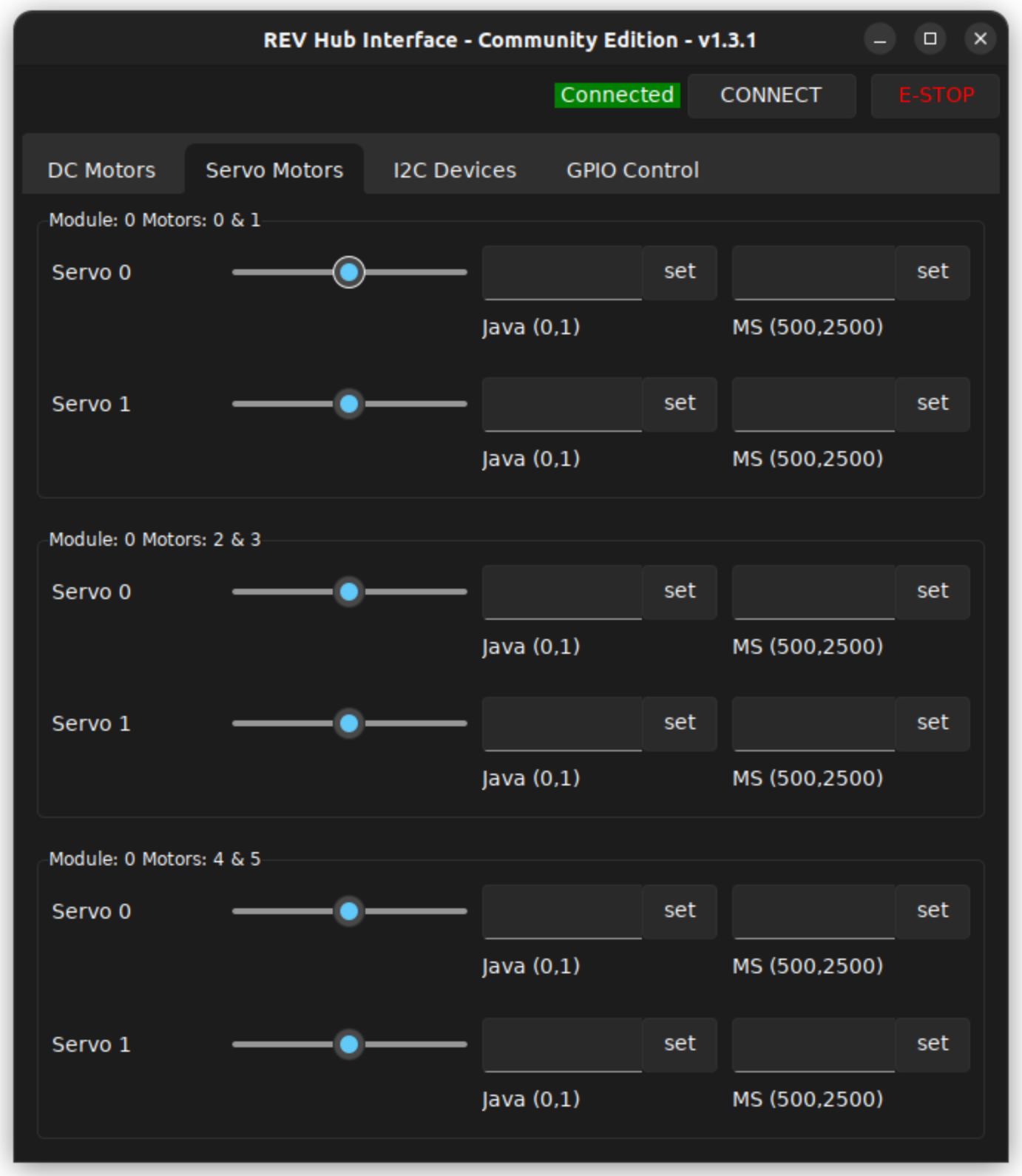The height and width of the screenshot is (1176, 1022).
Task: Click the CONNECT button
Action: click(771, 95)
